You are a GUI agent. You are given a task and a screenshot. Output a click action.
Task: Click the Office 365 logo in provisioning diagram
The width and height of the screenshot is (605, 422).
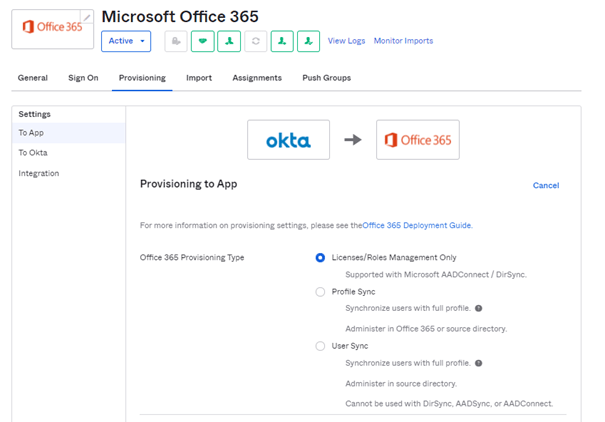point(418,140)
